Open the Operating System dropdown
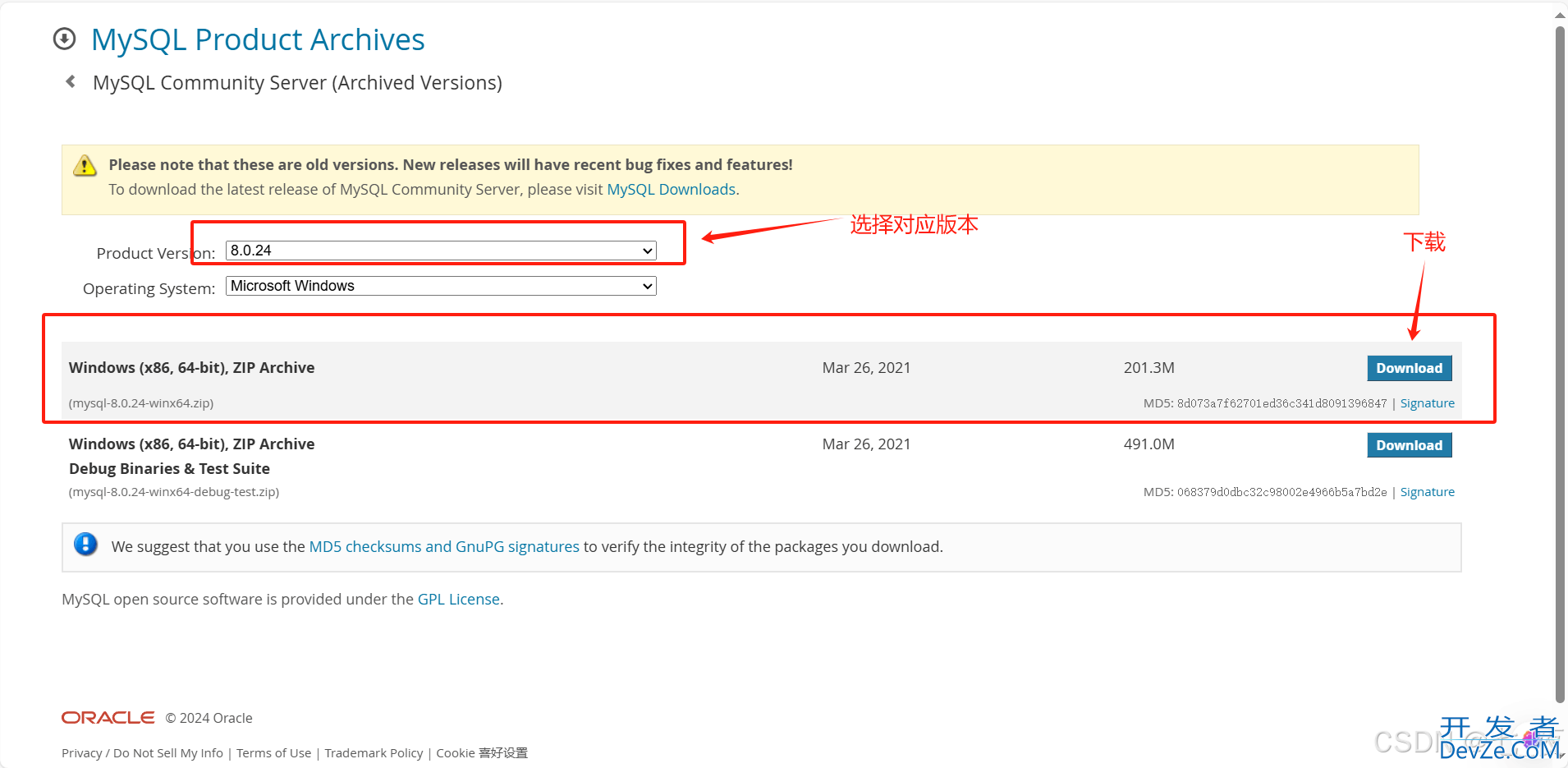The image size is (1568, 768). [x=441, y=286]
